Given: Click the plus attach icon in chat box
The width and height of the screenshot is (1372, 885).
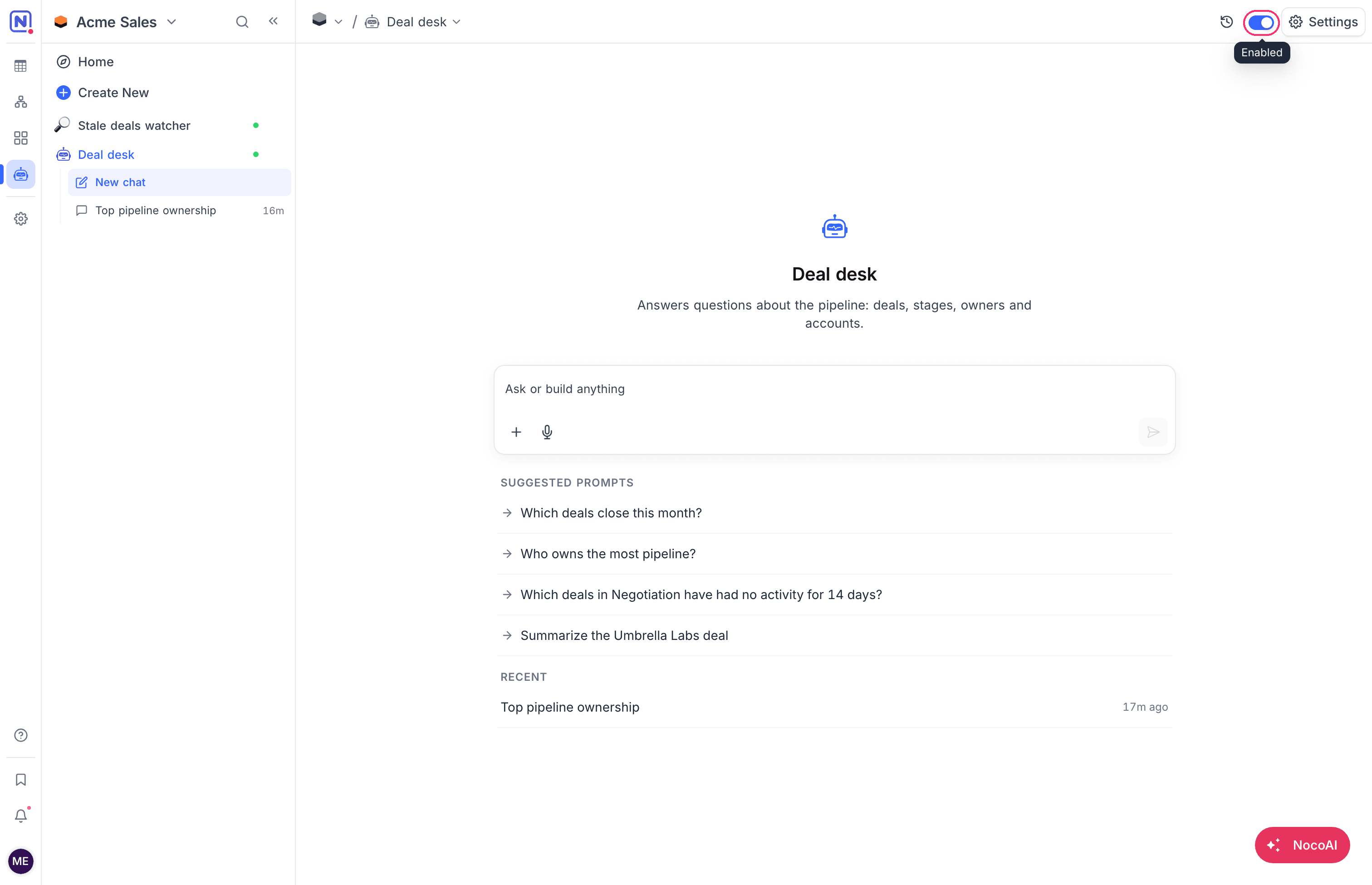Looking at the screenshot, I should 516,432.
